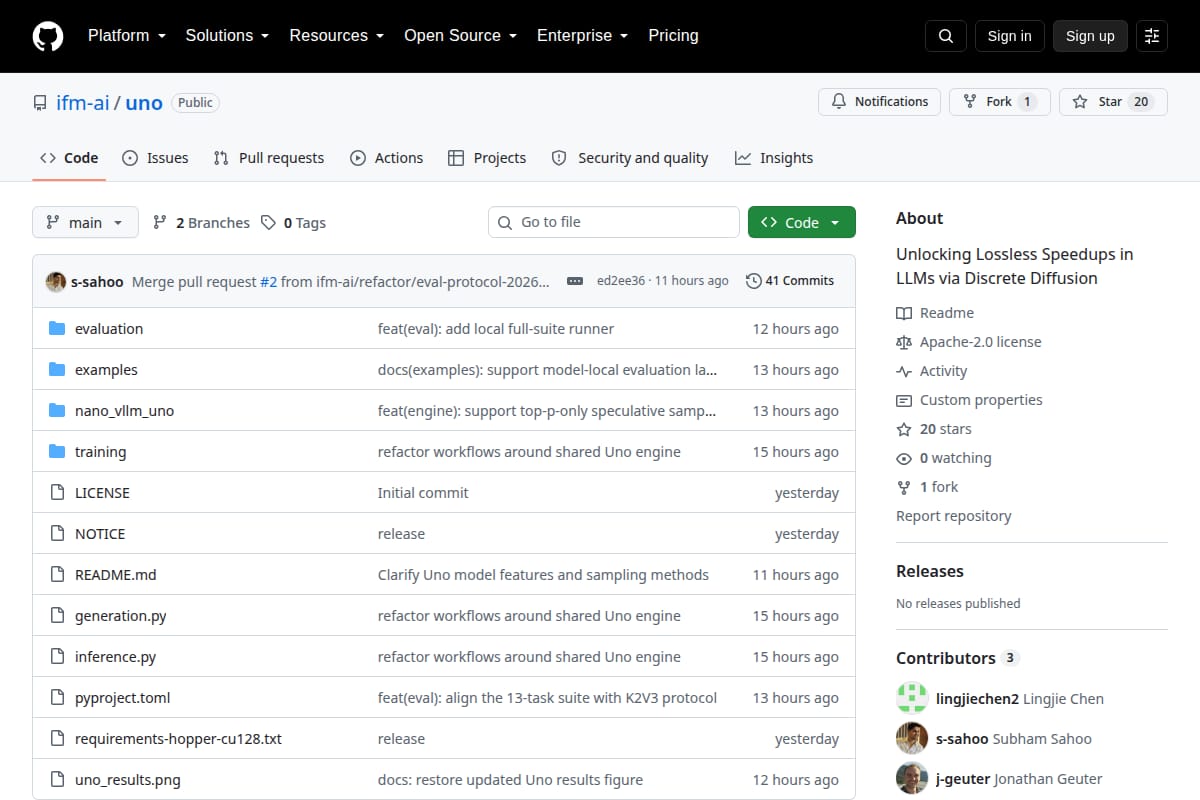Image resolution: width=1200 pixels, height=800 pixels.
Task: Click the pyproject.toml file icon
Action: (57, 698)
